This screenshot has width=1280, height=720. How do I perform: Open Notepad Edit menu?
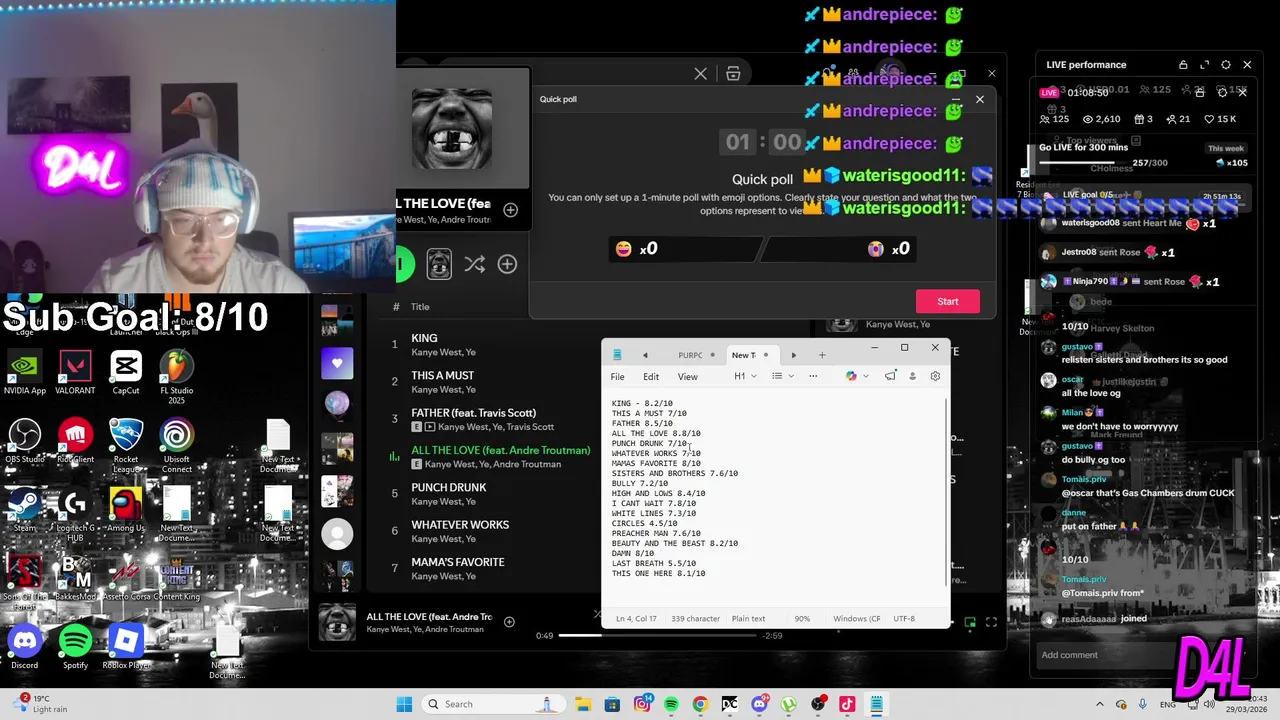click(x=651, y=377)
